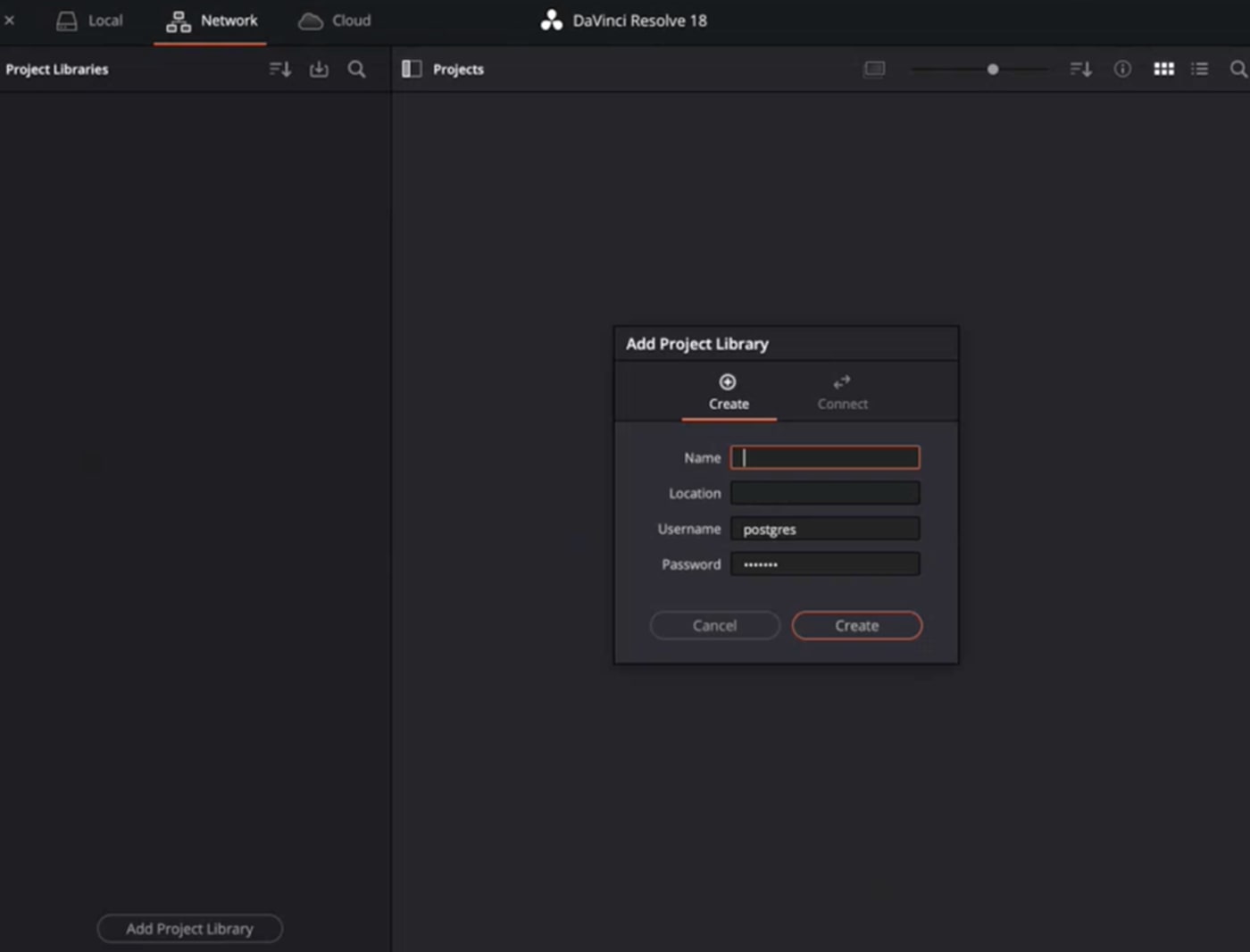The image size is (1250, 952).
Task: Click the Project Libraries heading text
Action: pyautogui.click(x=57, y=69)
